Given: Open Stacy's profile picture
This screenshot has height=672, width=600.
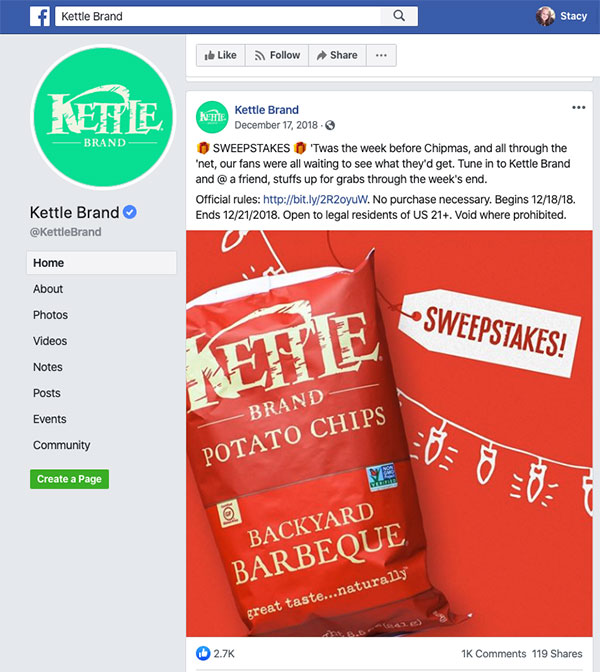Looking at the screenshot, I should [x=545, y=16].
